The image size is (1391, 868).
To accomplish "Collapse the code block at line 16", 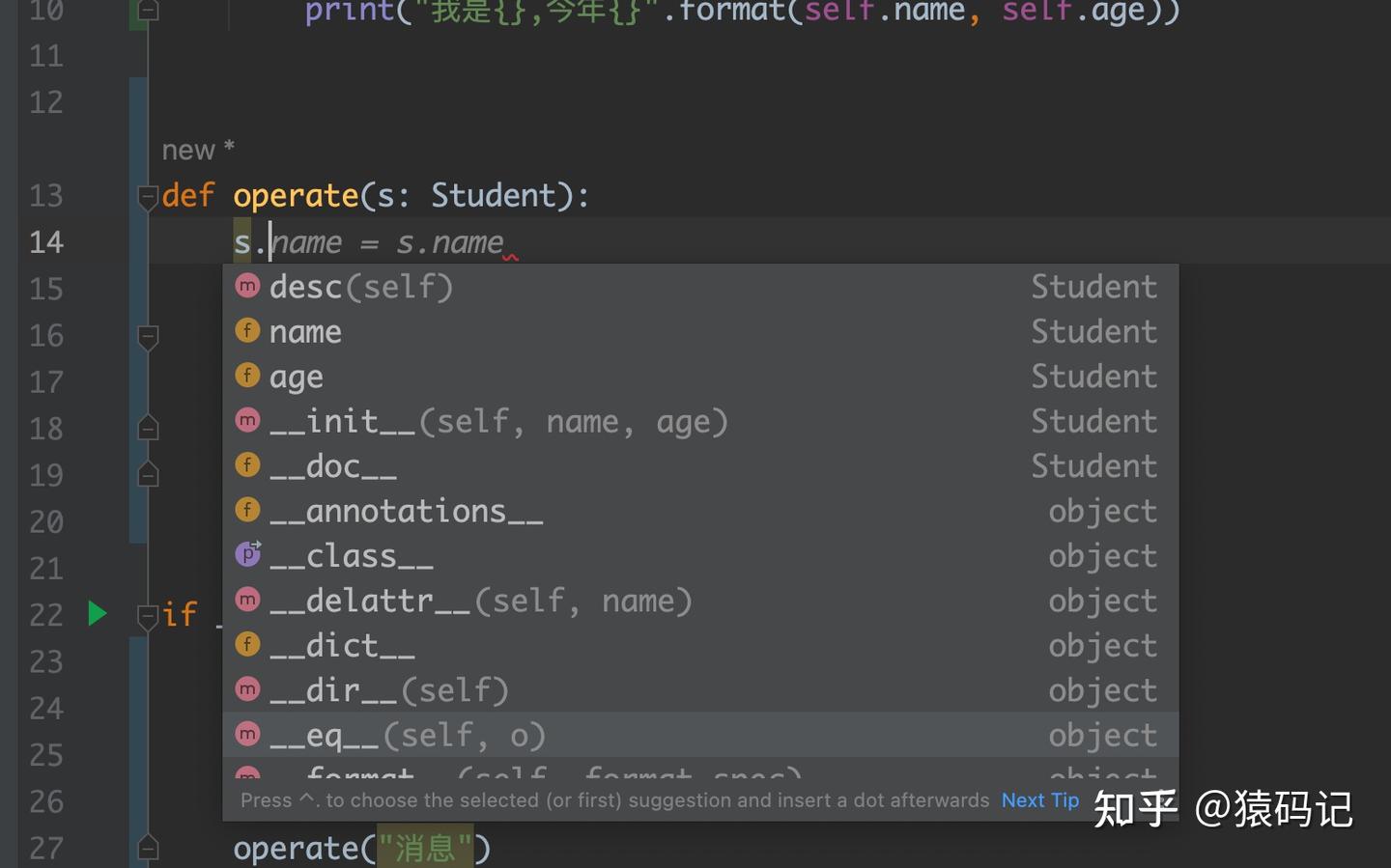I will pyautogui.click(x=148, y=338).
